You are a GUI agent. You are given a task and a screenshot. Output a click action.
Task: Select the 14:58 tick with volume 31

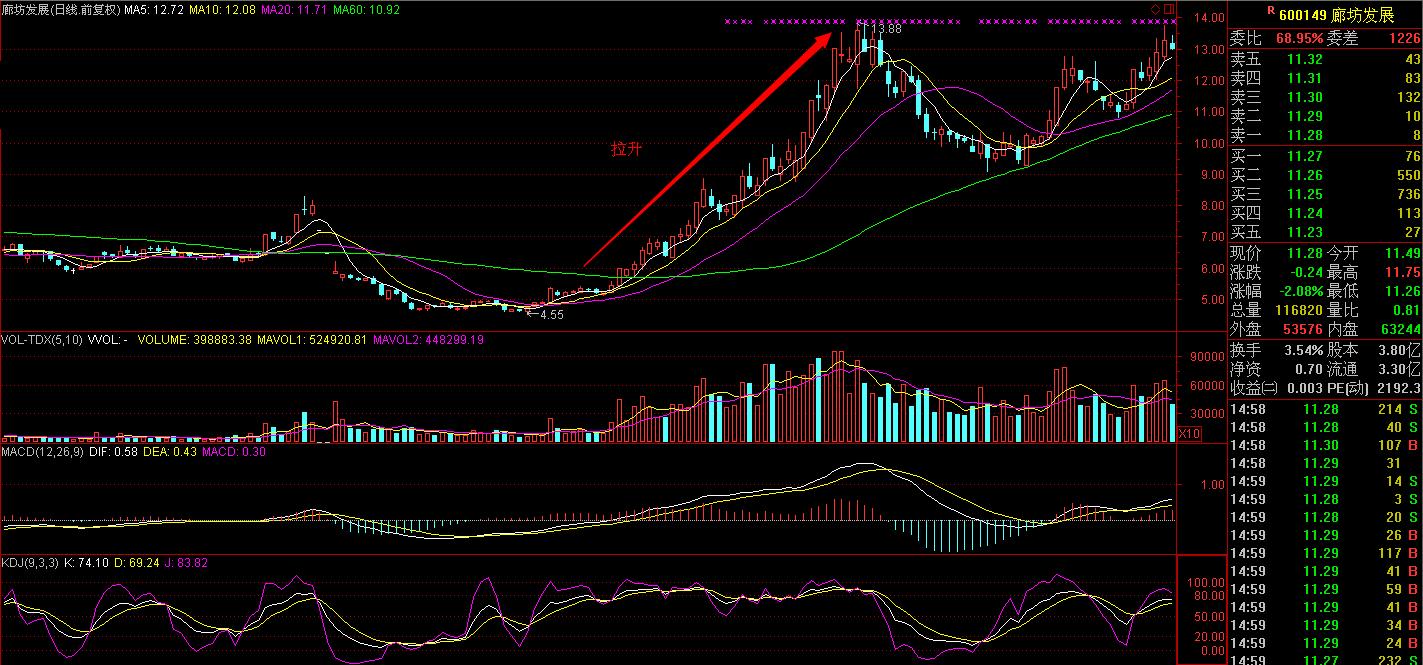tap(1325, 463)
